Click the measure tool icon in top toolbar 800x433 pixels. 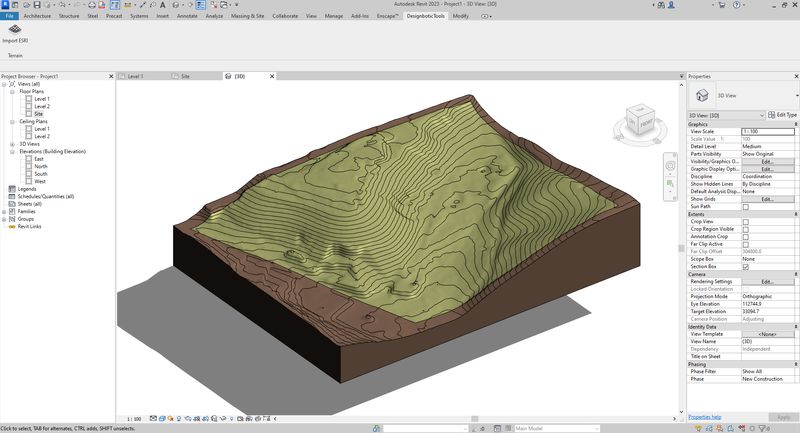click(128, 5)
